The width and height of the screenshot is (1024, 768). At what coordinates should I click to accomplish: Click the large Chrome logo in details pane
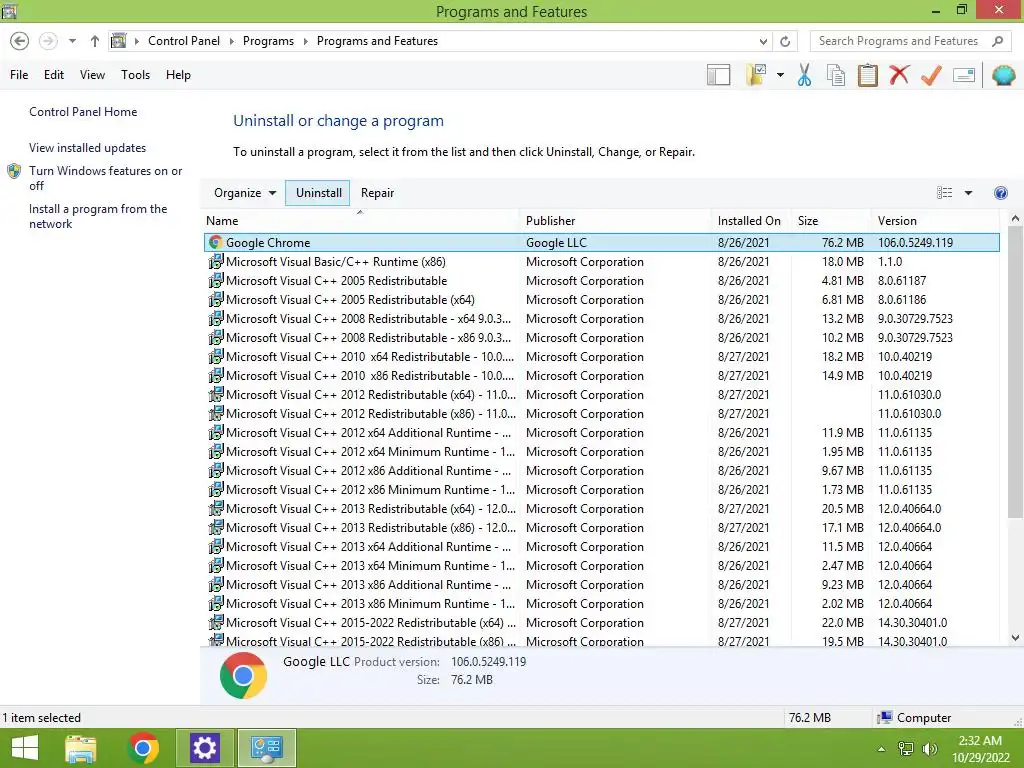tap(243, 675)
